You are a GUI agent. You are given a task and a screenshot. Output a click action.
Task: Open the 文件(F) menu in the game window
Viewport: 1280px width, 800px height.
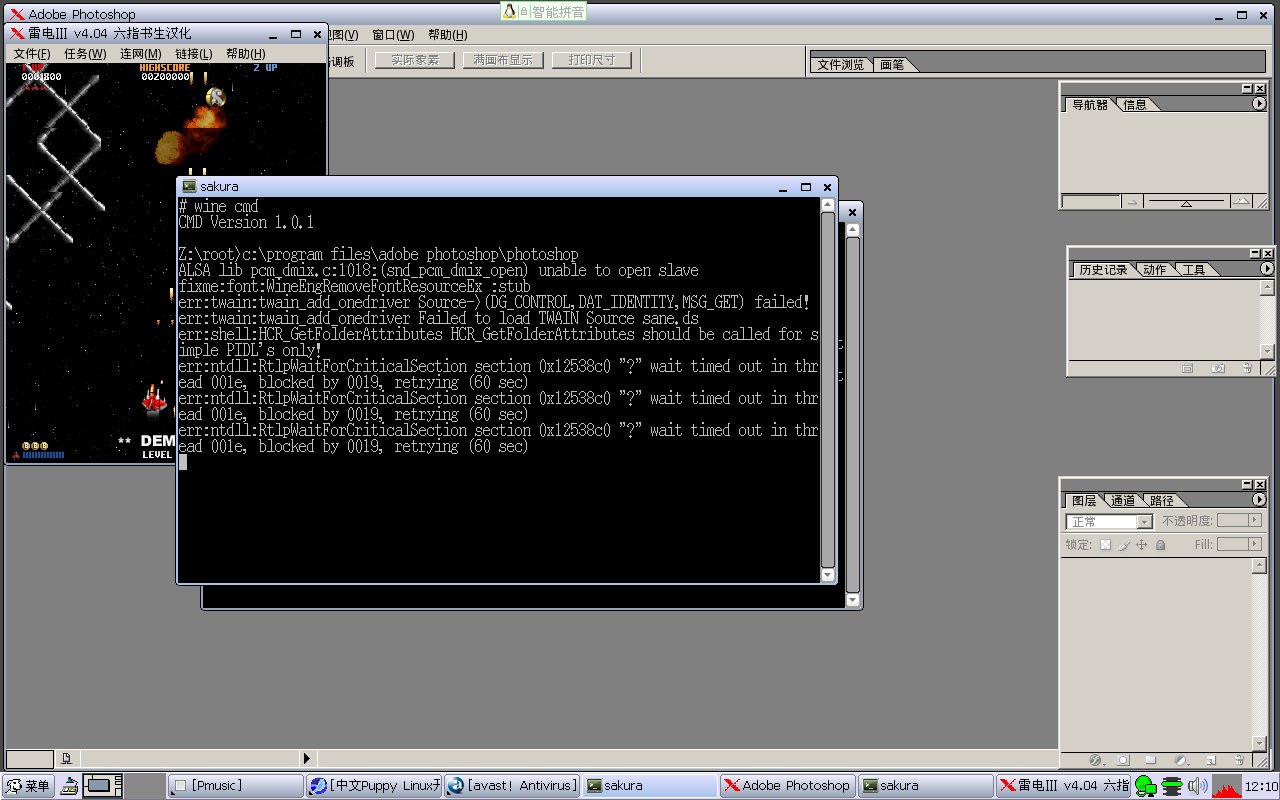(32, 54)
